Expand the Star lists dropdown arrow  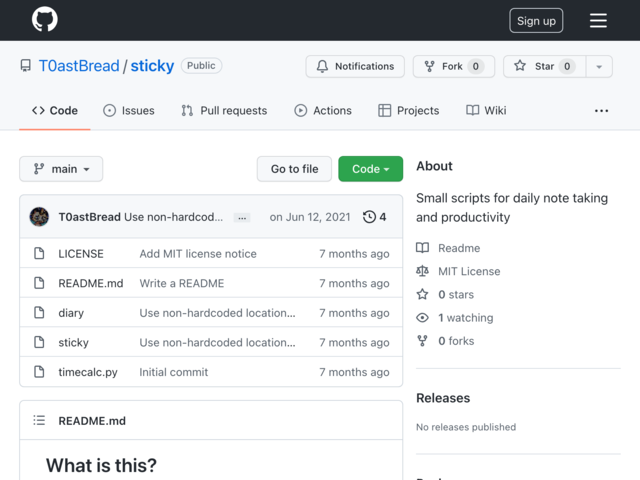[599, 67]
